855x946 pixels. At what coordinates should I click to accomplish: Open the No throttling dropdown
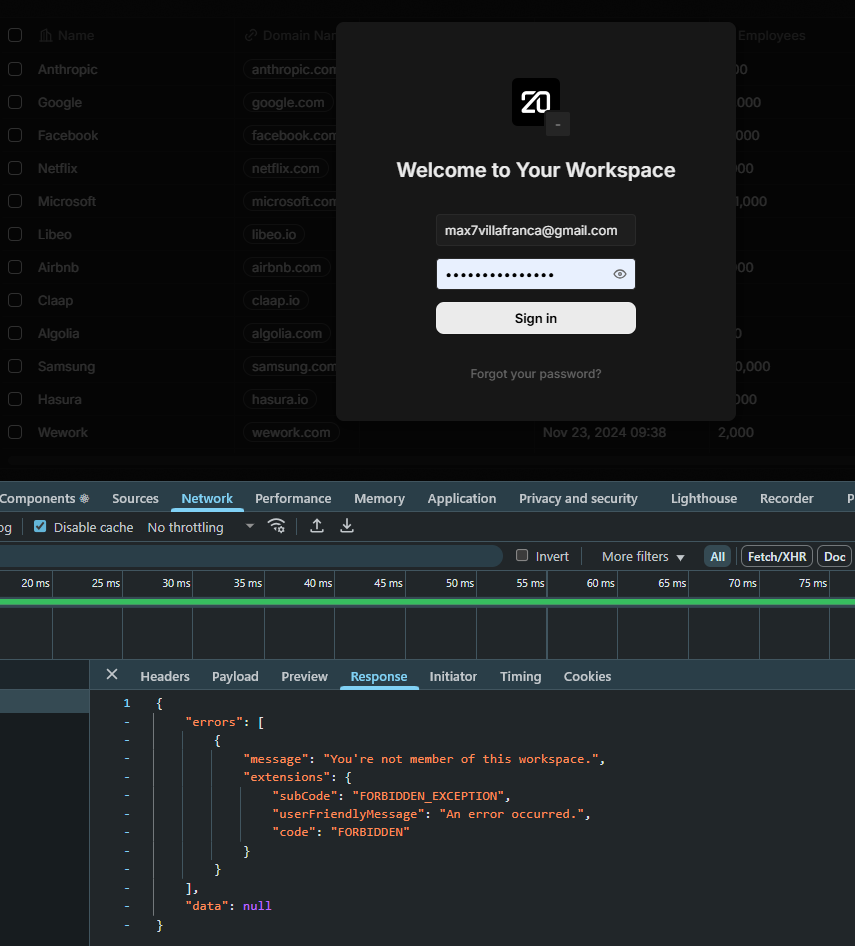[x=201, y=527]
